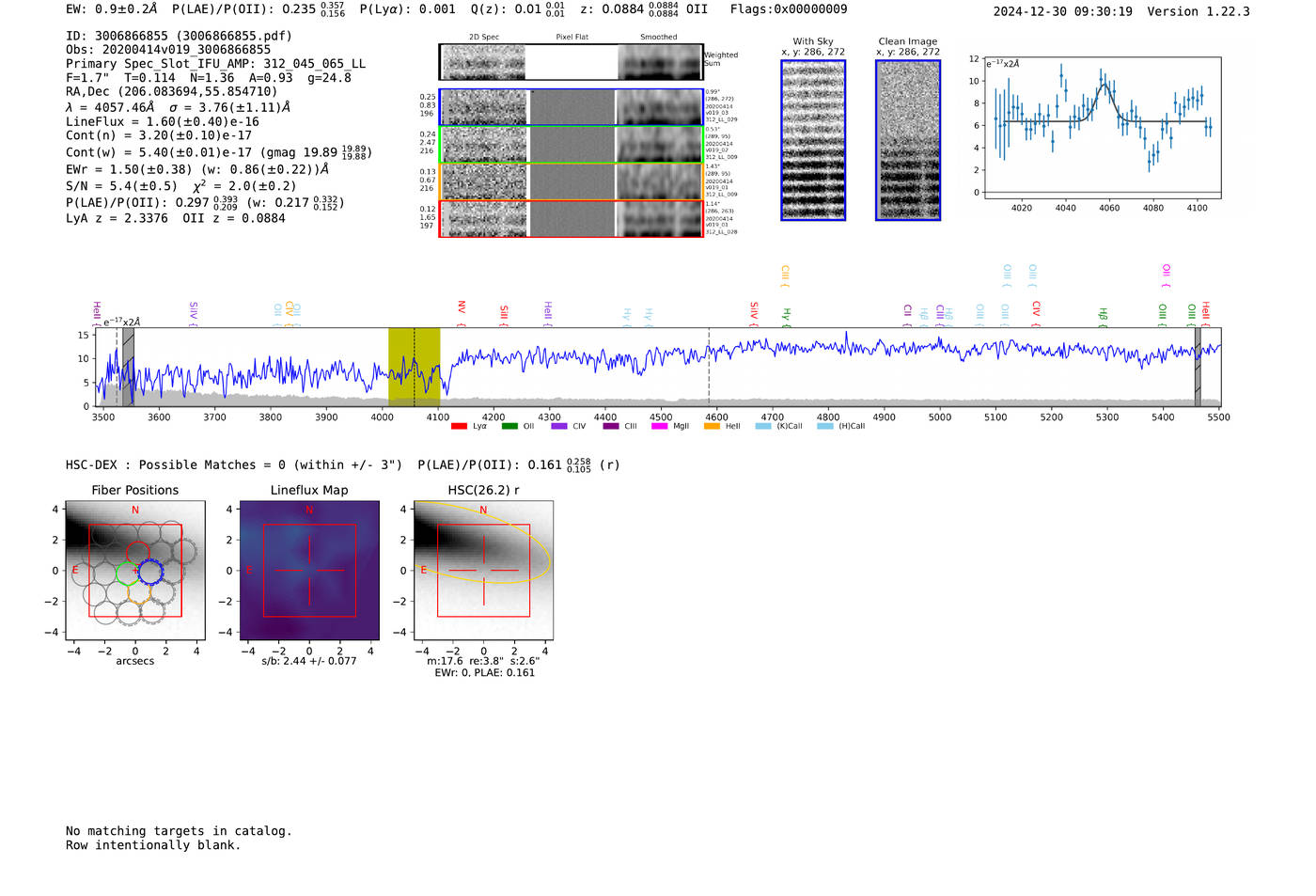Click the yellow highlighted band in the spectrum

click(414, 367)
